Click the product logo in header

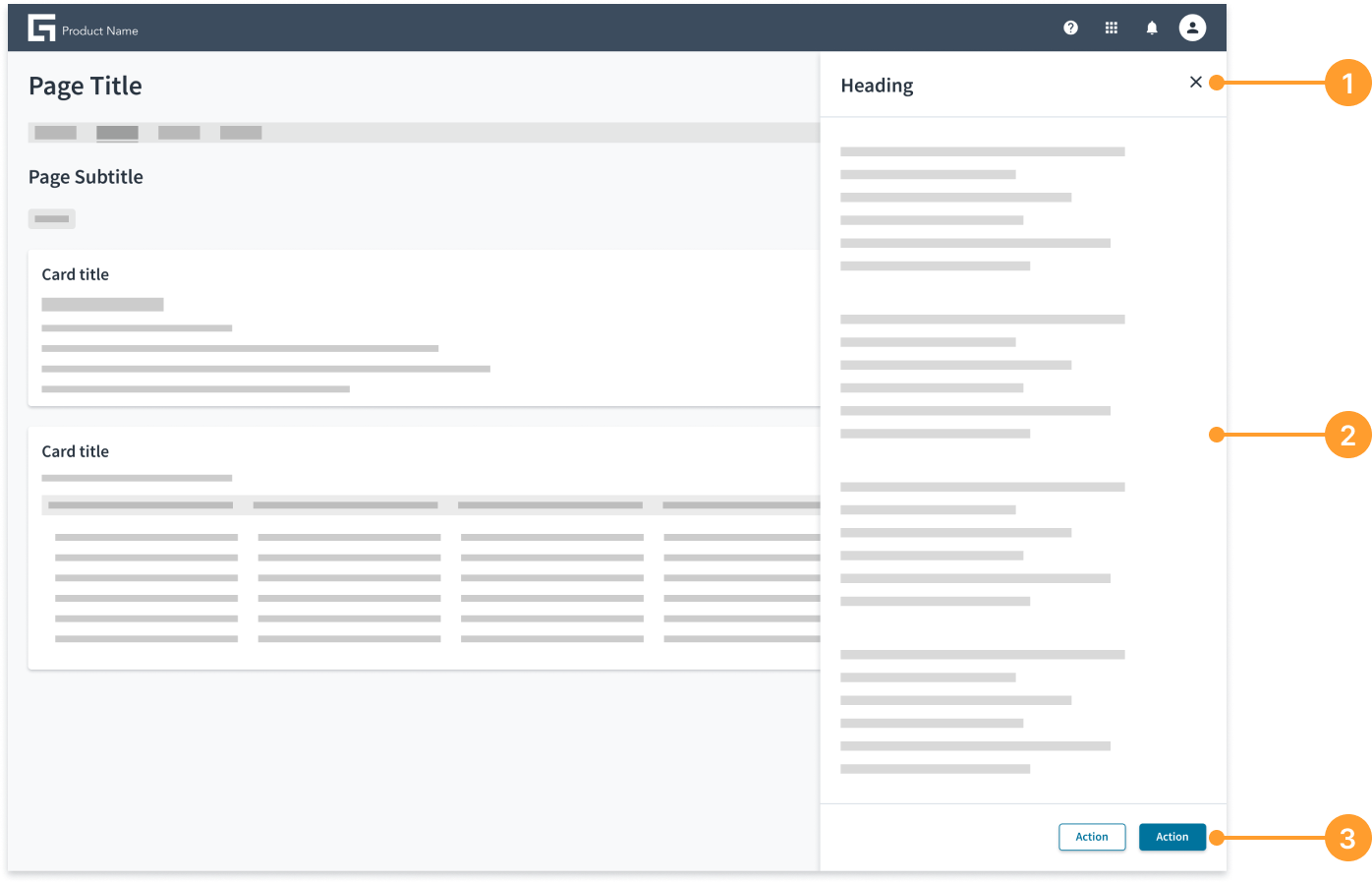(x=41, y=28)
